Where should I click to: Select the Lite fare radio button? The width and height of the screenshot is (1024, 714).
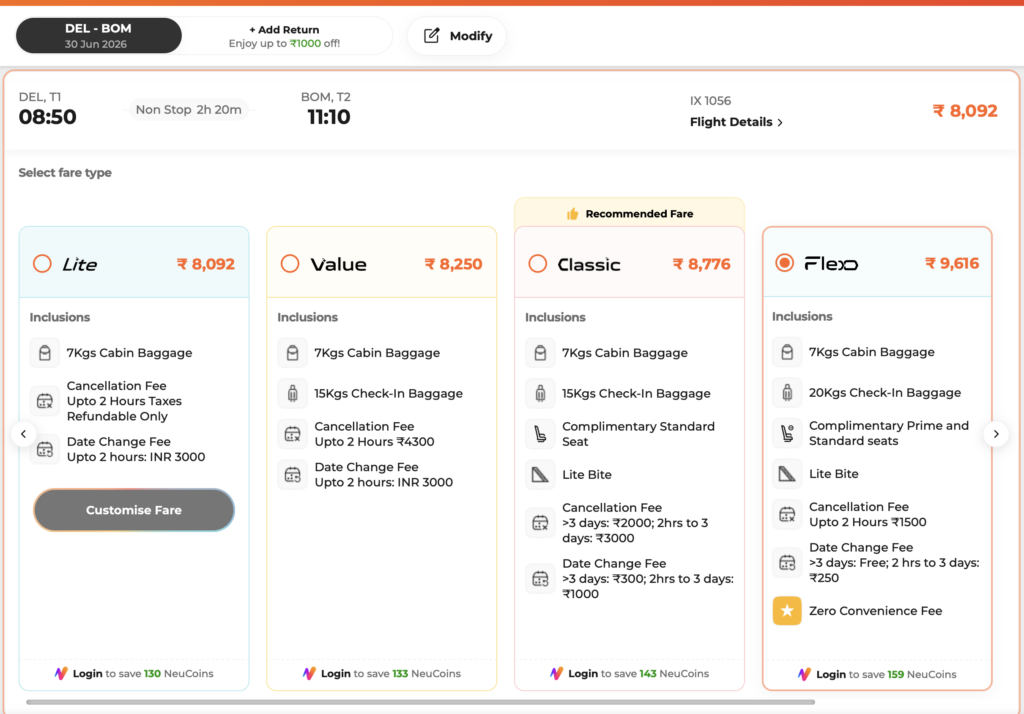point(42,264)
